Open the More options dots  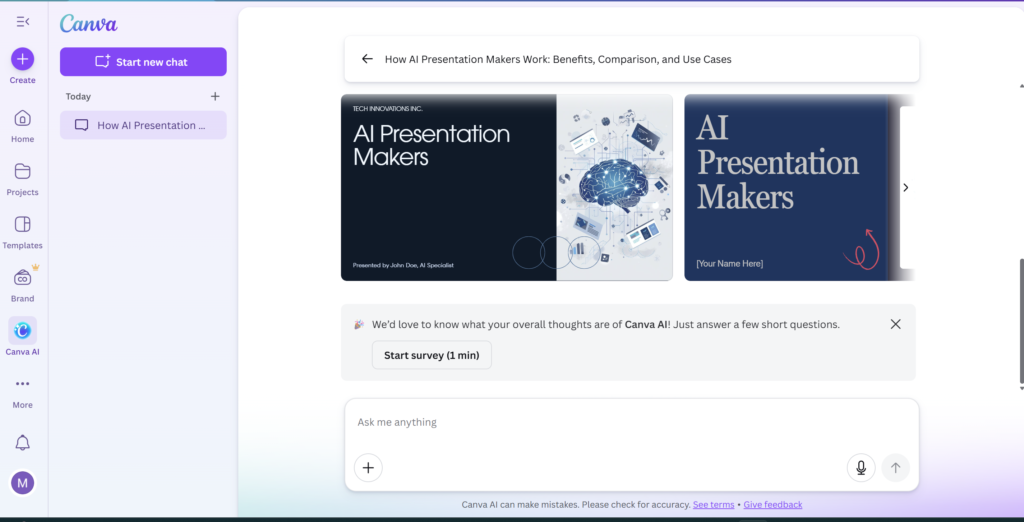[x=23, y=384]
